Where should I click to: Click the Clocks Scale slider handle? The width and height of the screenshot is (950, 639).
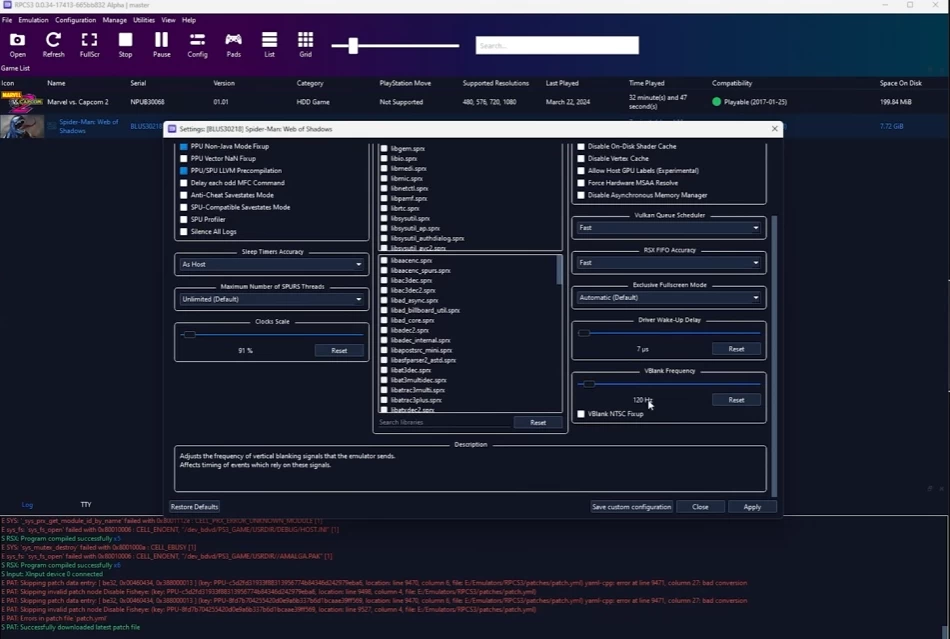point(189,334)
